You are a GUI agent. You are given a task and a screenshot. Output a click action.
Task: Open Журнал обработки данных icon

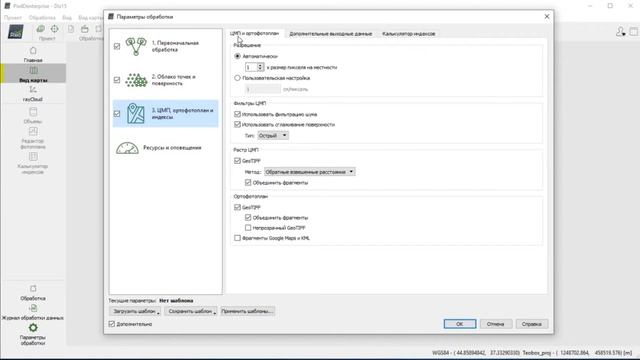(x=33, y=308)
